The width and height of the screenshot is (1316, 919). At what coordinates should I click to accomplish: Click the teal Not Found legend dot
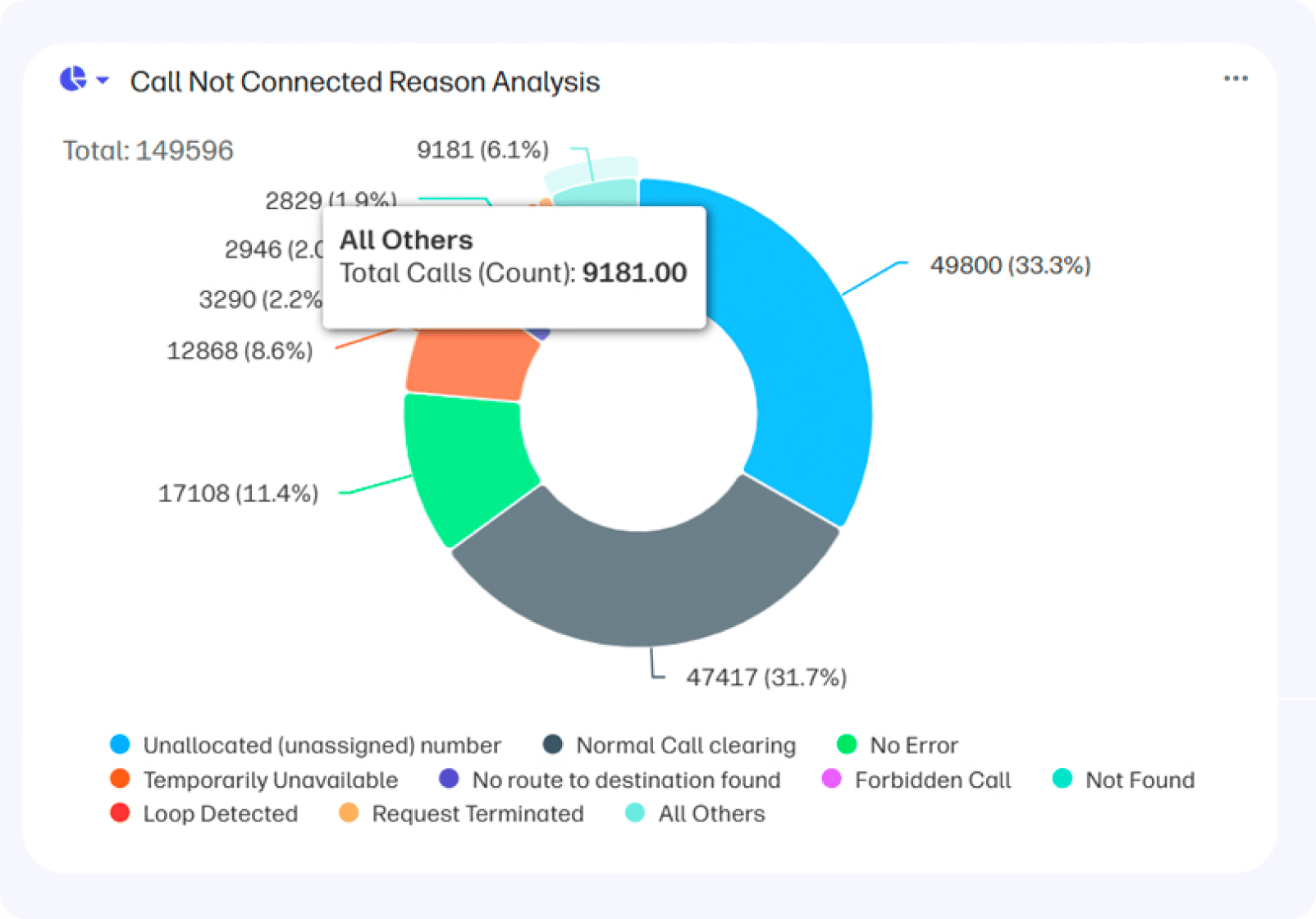[x=1062, y=780]
